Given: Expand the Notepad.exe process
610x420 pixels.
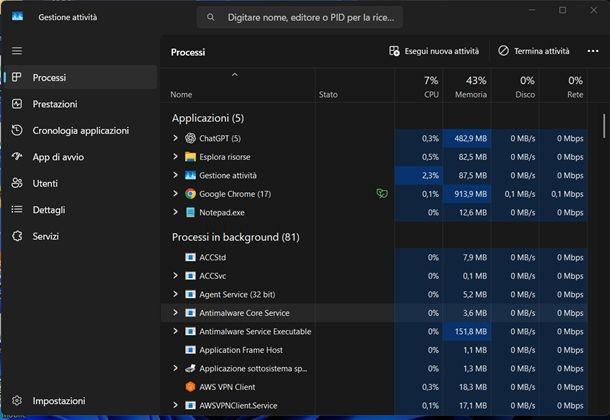Looking at the screenshot, I should [x=175, y=212].
